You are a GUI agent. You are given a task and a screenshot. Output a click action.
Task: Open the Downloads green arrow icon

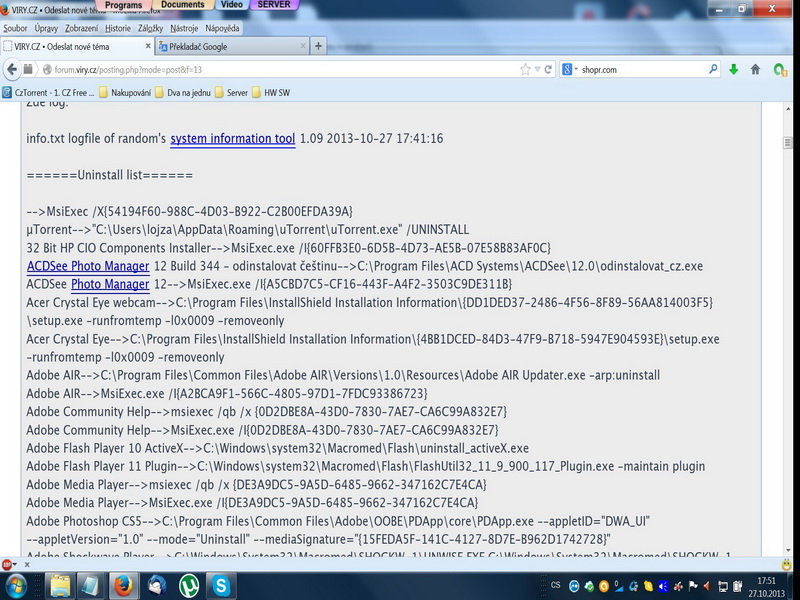click(734, 70)
